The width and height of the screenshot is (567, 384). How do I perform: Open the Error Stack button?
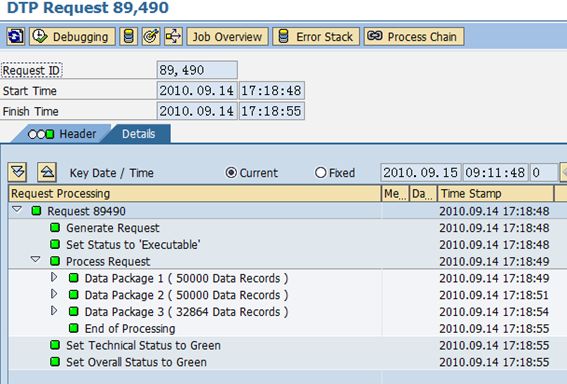pos(316,37)
